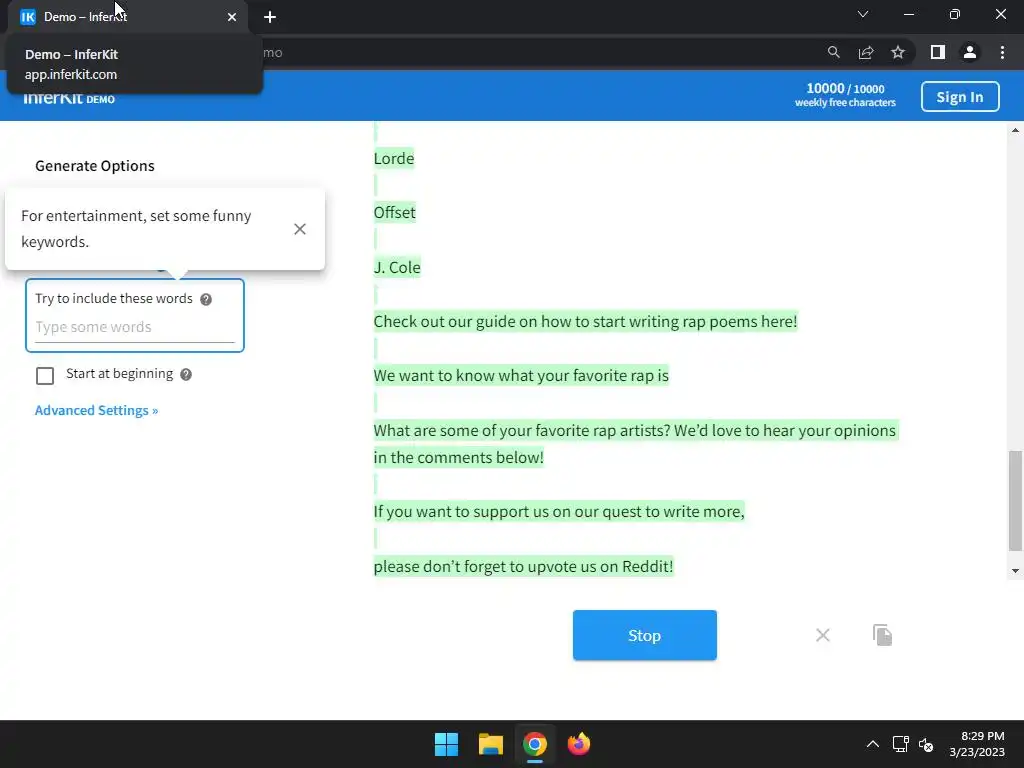Select the Demo – InferKit browser tab
The height and width of the screenshot is (768, 1024).
[127, 17]
